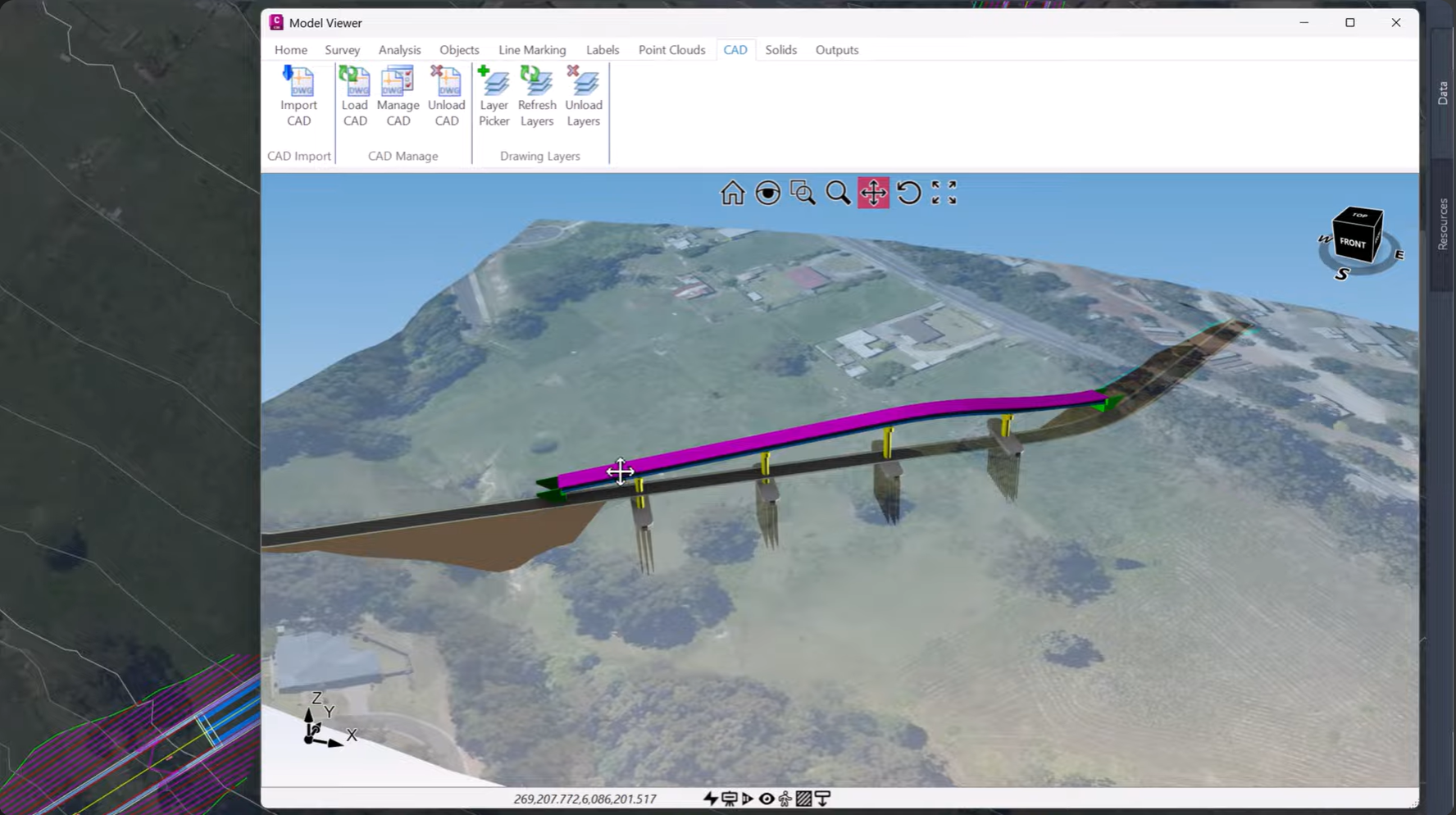The width and height of the screenshot is (1456, 815).
Task: Select the drop-to-surface status bar icon
Action: tap(823, 799)
